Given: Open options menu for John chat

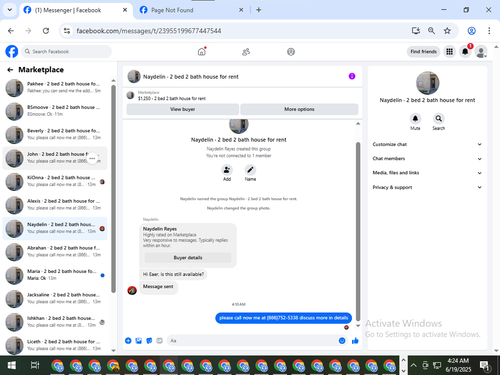Looking at the screenshot, I should (92, 158).
